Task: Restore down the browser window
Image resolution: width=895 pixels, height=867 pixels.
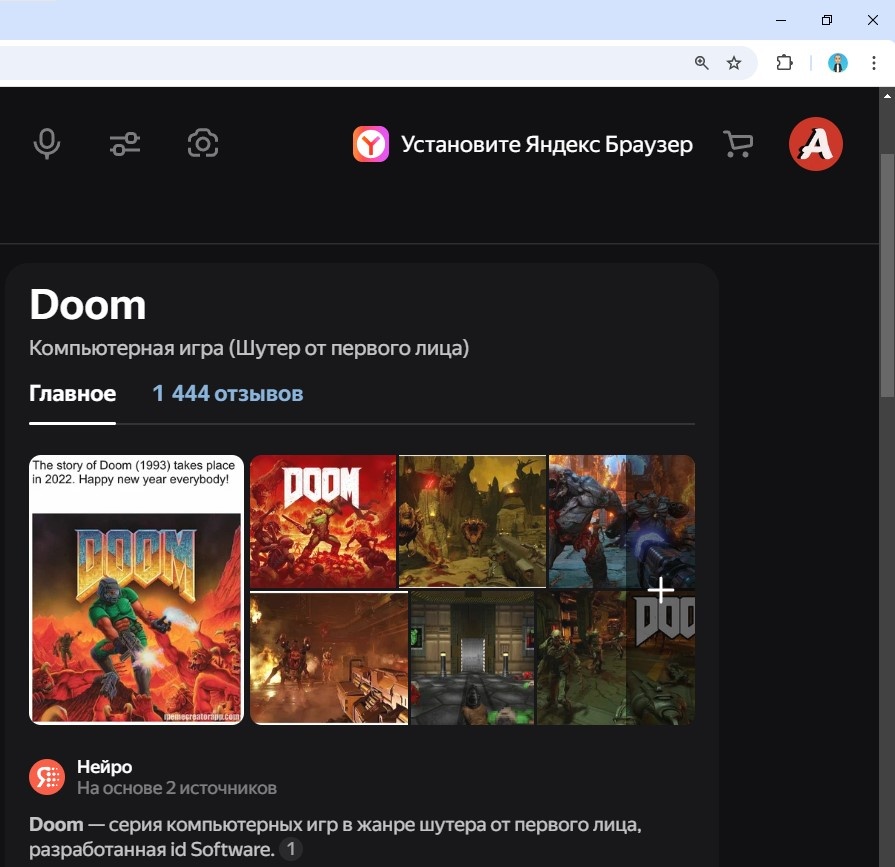Action: pyautogui.click(x=827, y=20)
